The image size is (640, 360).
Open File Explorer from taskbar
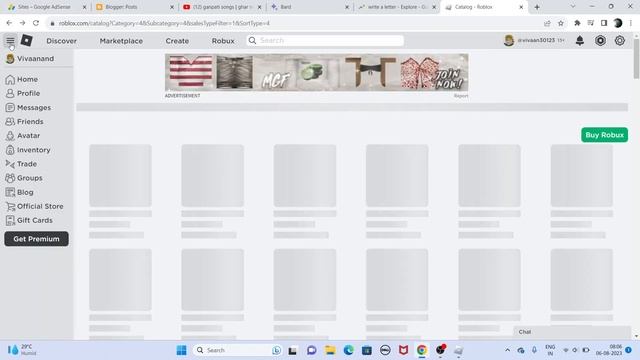330,350
